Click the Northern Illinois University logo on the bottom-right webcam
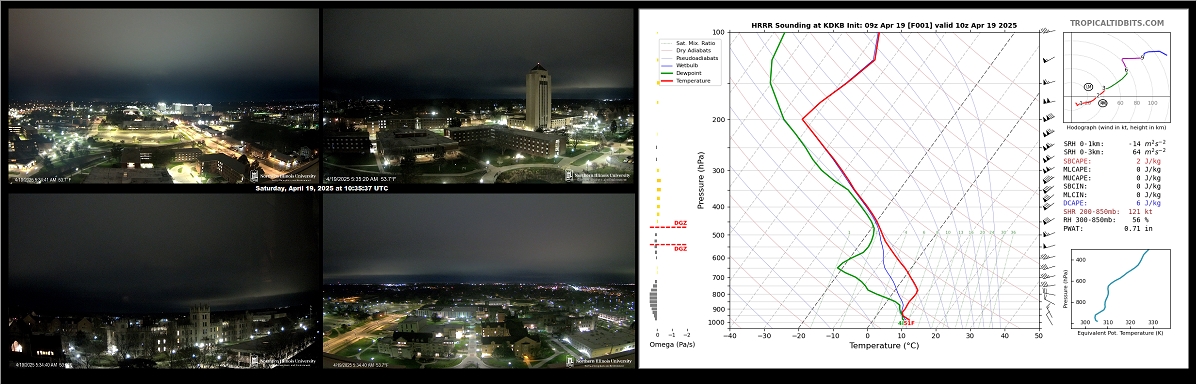 point(599,361)
